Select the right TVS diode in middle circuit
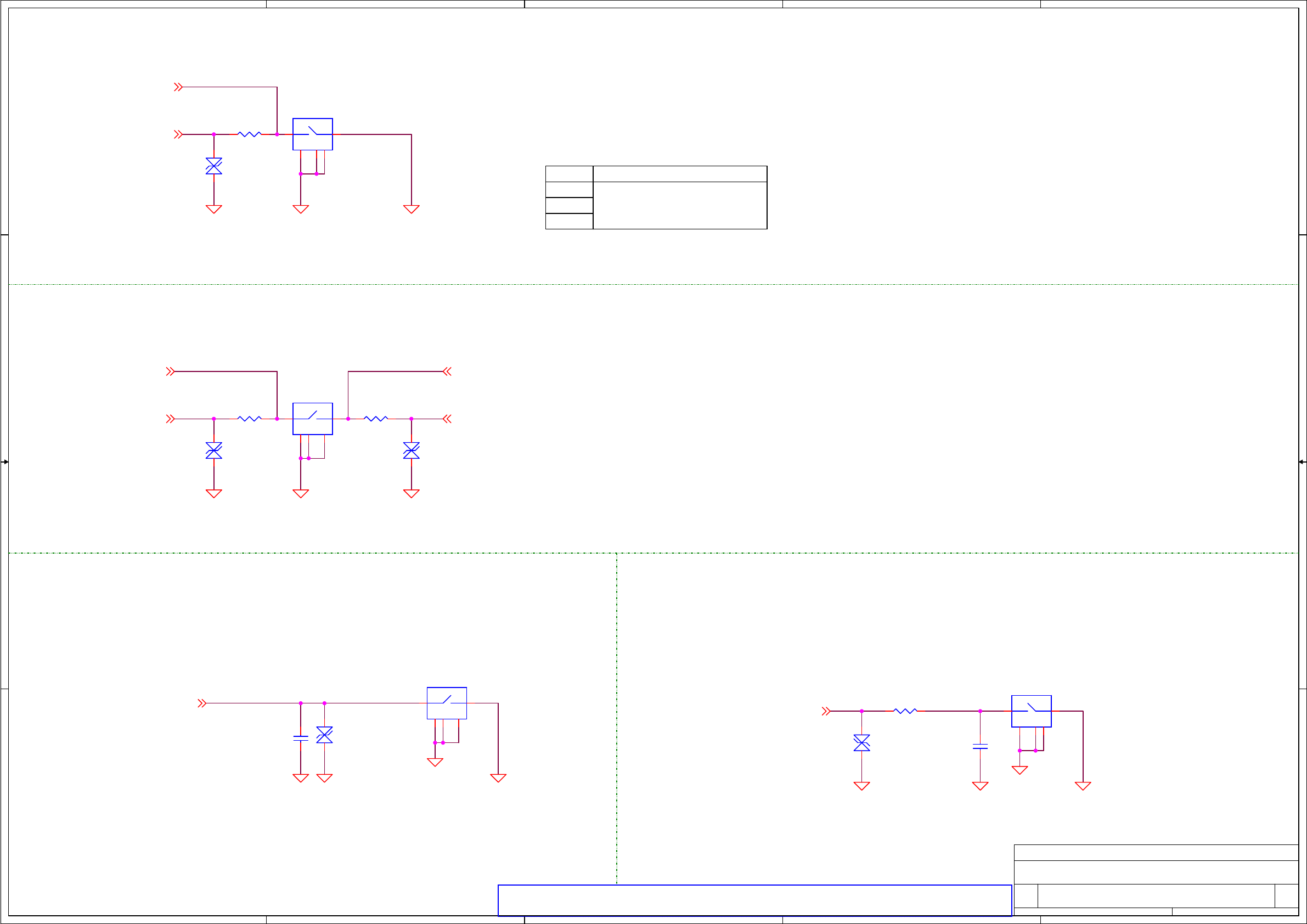 pos(411,450)
